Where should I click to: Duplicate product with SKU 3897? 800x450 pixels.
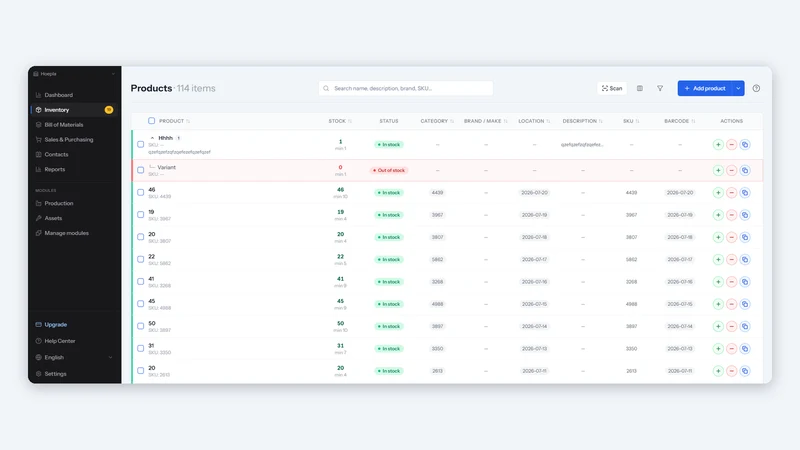click(745, 326)
